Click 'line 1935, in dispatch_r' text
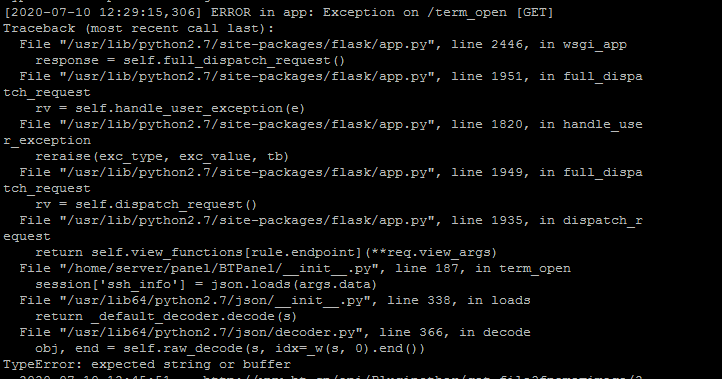The width and height of the screenshot is (722, 379). coord(547,221)
